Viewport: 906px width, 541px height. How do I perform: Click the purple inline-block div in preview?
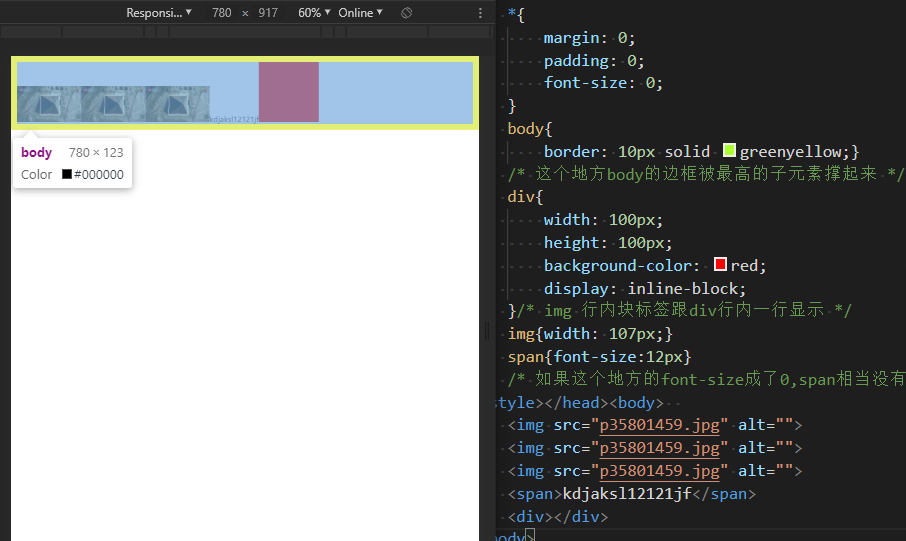click(289, 92)
